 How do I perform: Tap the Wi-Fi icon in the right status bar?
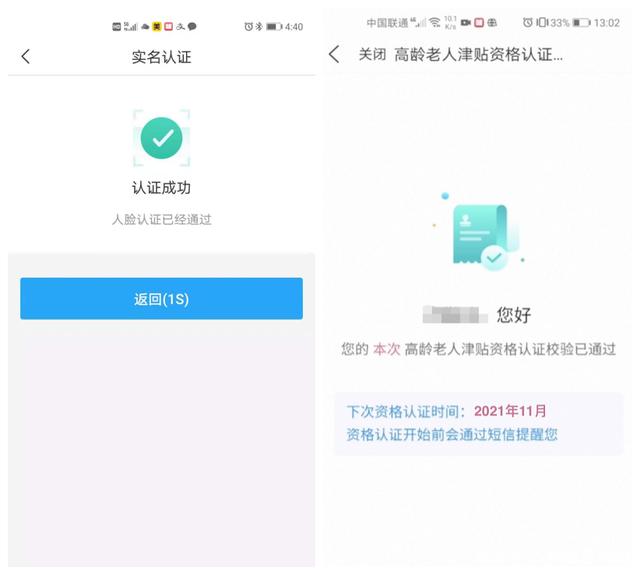(435, 22)
